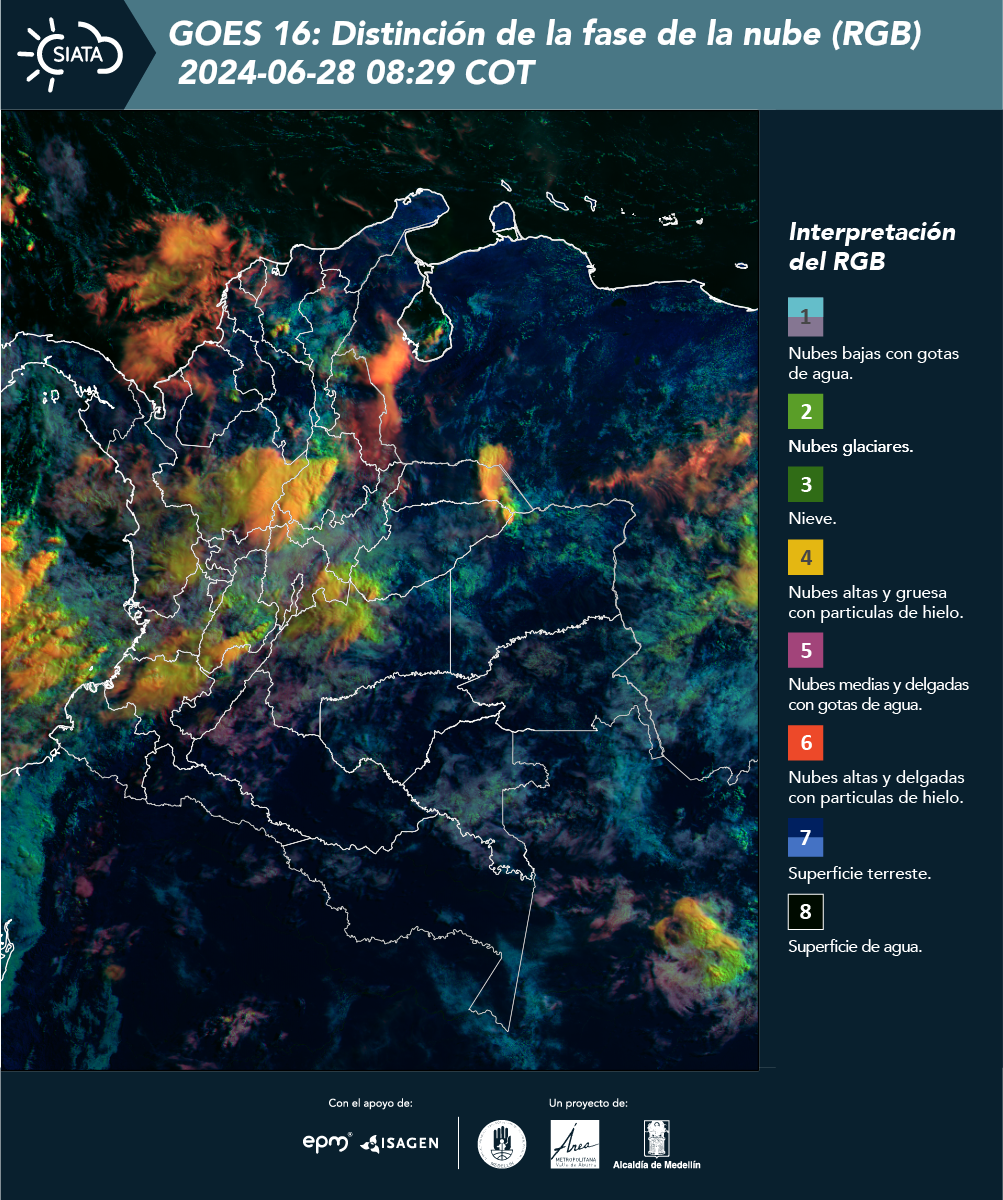Select orange-red swatch number 6
The width and height of the screenshot is (1003, 1200).
[x=805, y=744]
